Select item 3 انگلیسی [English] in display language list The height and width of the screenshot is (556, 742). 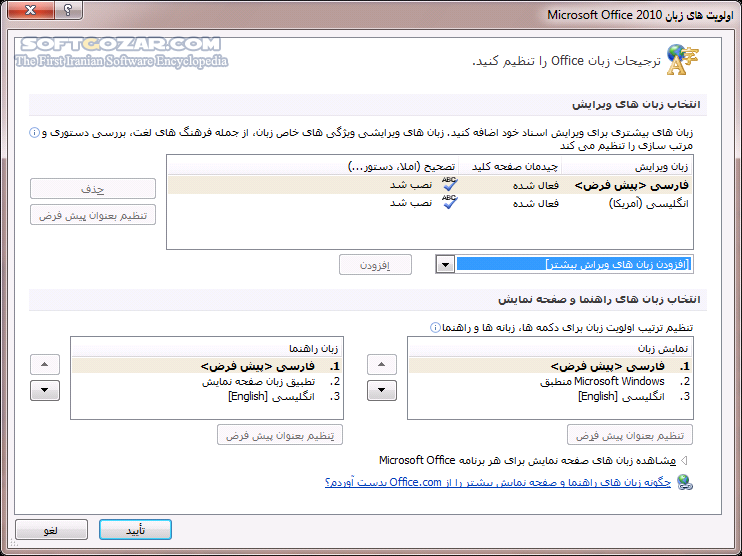tap(550, 397)
